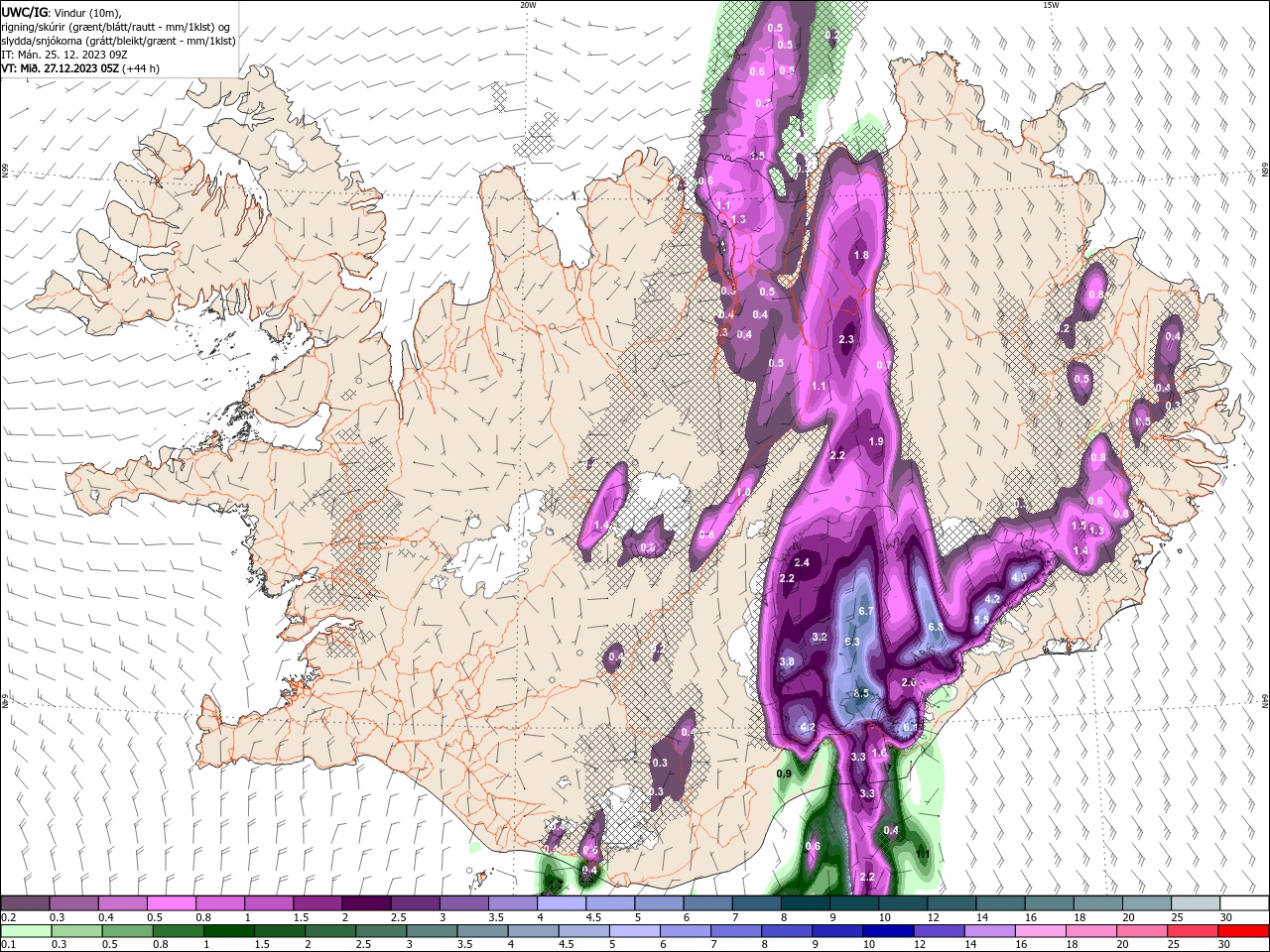
Task: Pick the white 30 swatch in upper scale
Action: pyautogui.click(x=1244, y=903)
